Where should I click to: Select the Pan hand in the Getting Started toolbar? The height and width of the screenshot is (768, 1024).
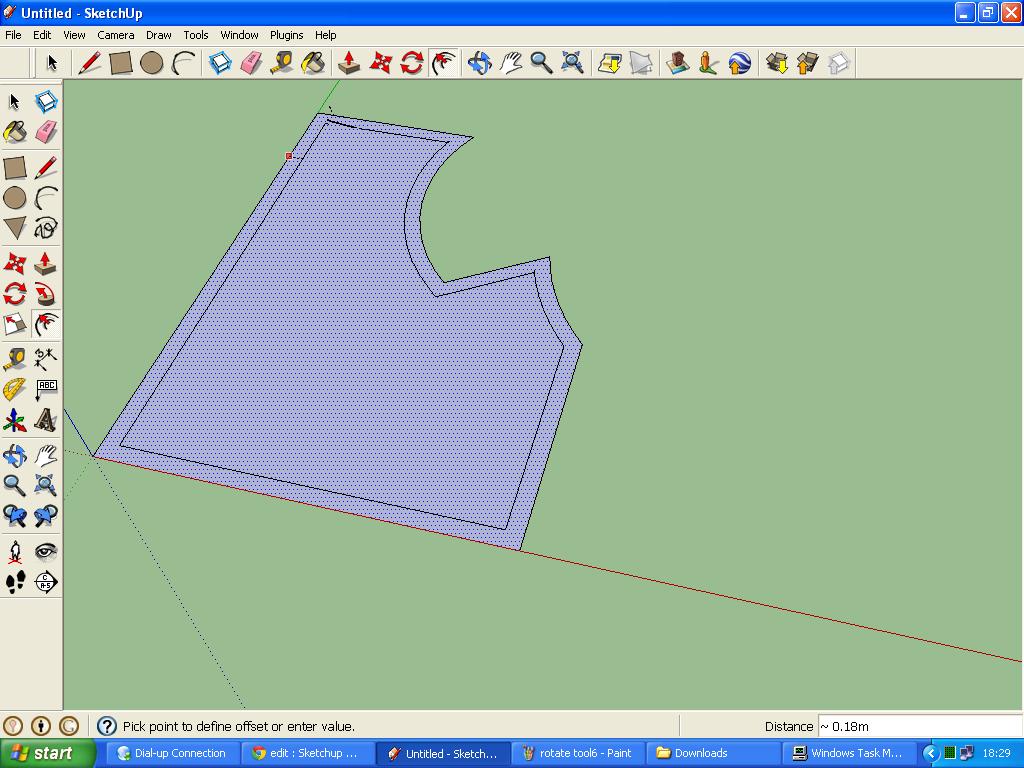click(511, 63)
